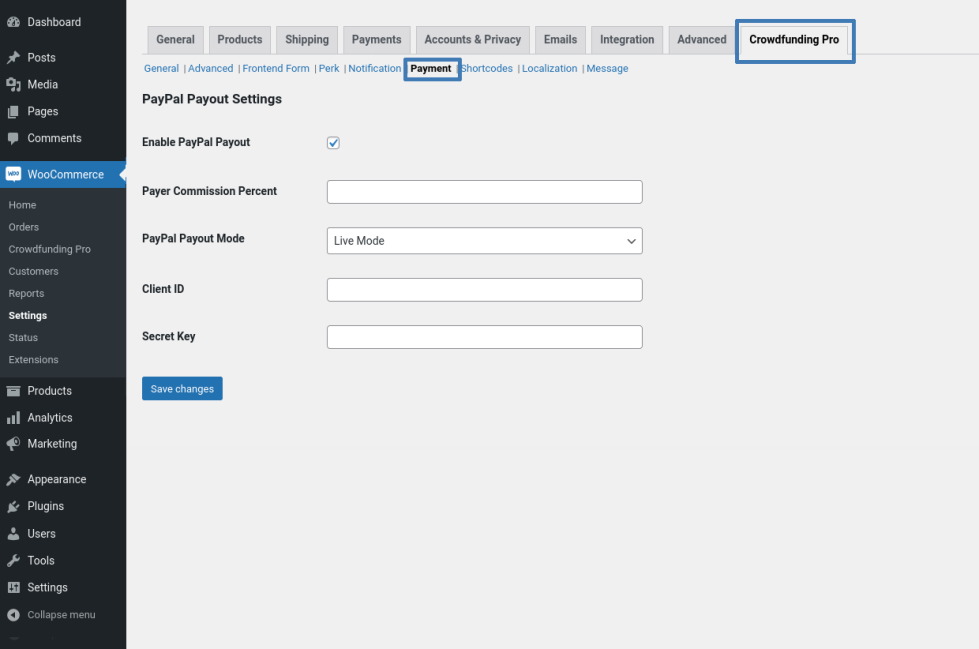The image size is (979, 649).
Task: Focus the Secret Key input field
Action: (485, 337)
